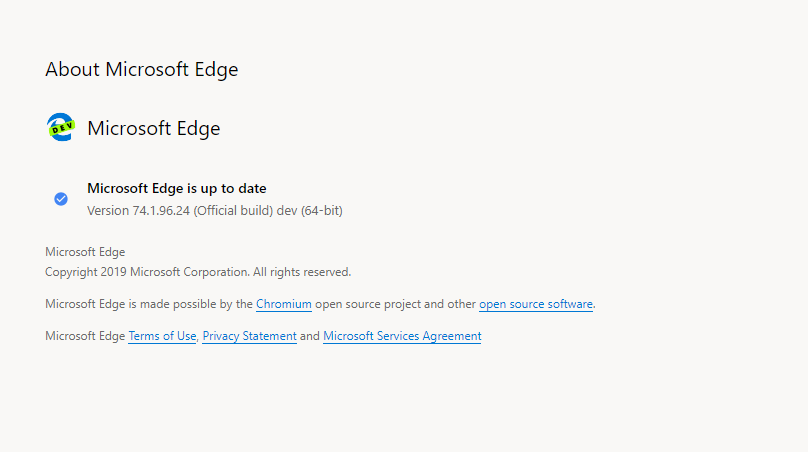808x452 pixels.
Task: Click the version number 74.1.96.24
Action: pos(161,211)
